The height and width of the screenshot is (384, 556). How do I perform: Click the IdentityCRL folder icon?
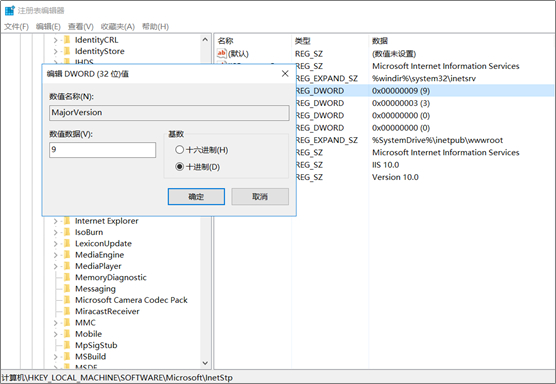pos(67,40)
